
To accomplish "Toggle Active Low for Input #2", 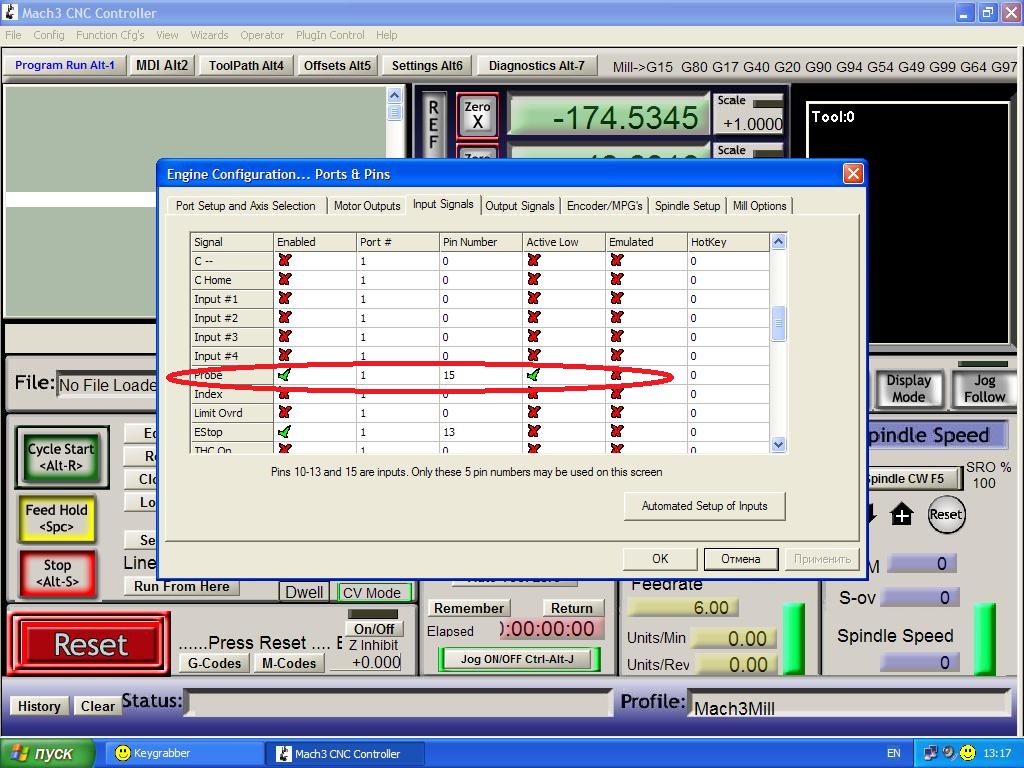I will [534, 317].
